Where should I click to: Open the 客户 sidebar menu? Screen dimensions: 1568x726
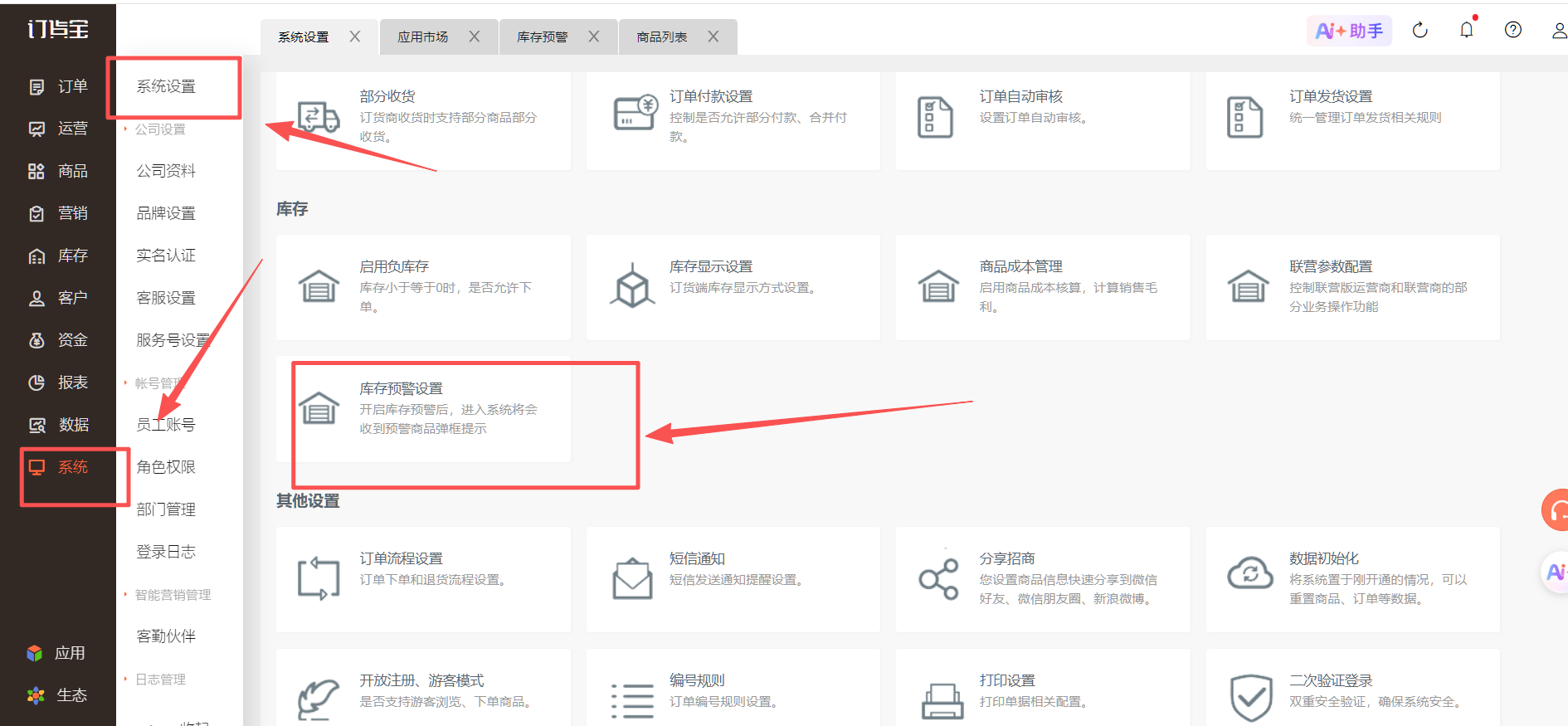[58, 298]
